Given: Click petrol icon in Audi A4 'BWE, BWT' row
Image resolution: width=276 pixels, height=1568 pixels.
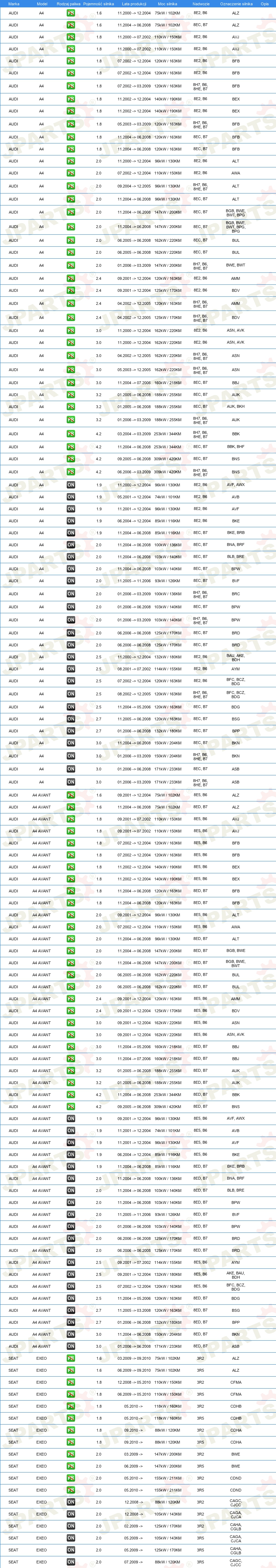Looking at the screenshot, I should 71,265.
